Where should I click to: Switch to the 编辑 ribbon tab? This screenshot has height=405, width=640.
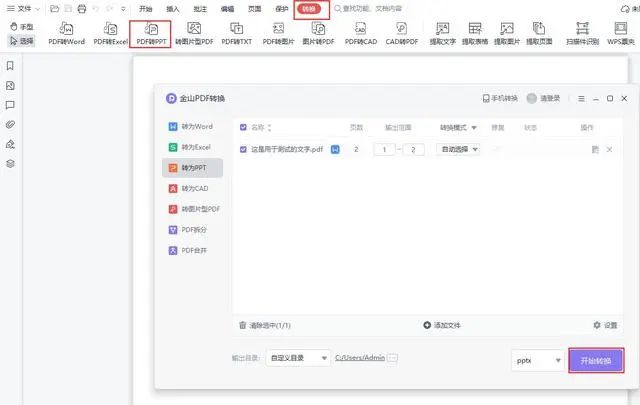pos(227,9)
